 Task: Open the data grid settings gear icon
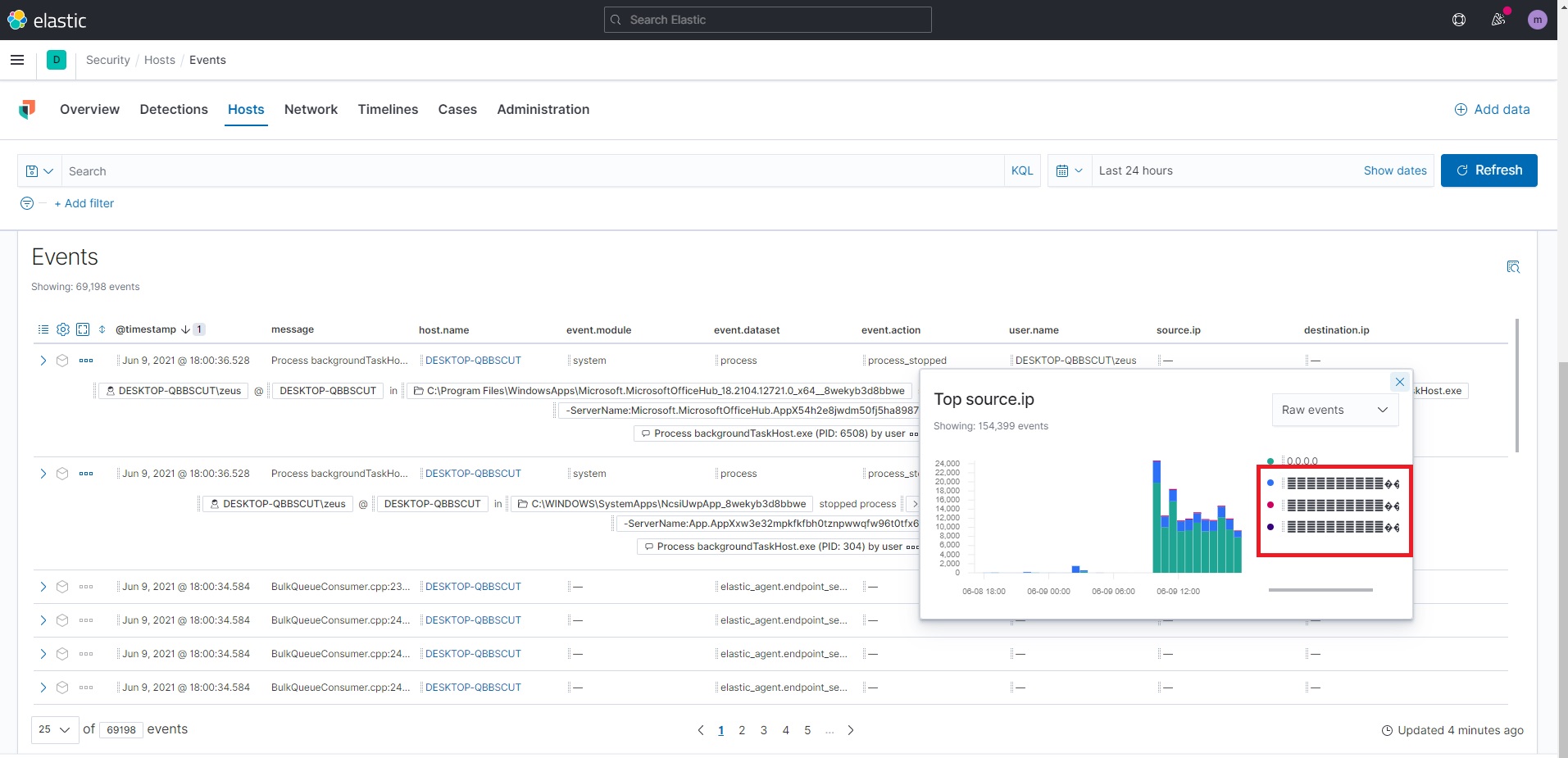62,329
